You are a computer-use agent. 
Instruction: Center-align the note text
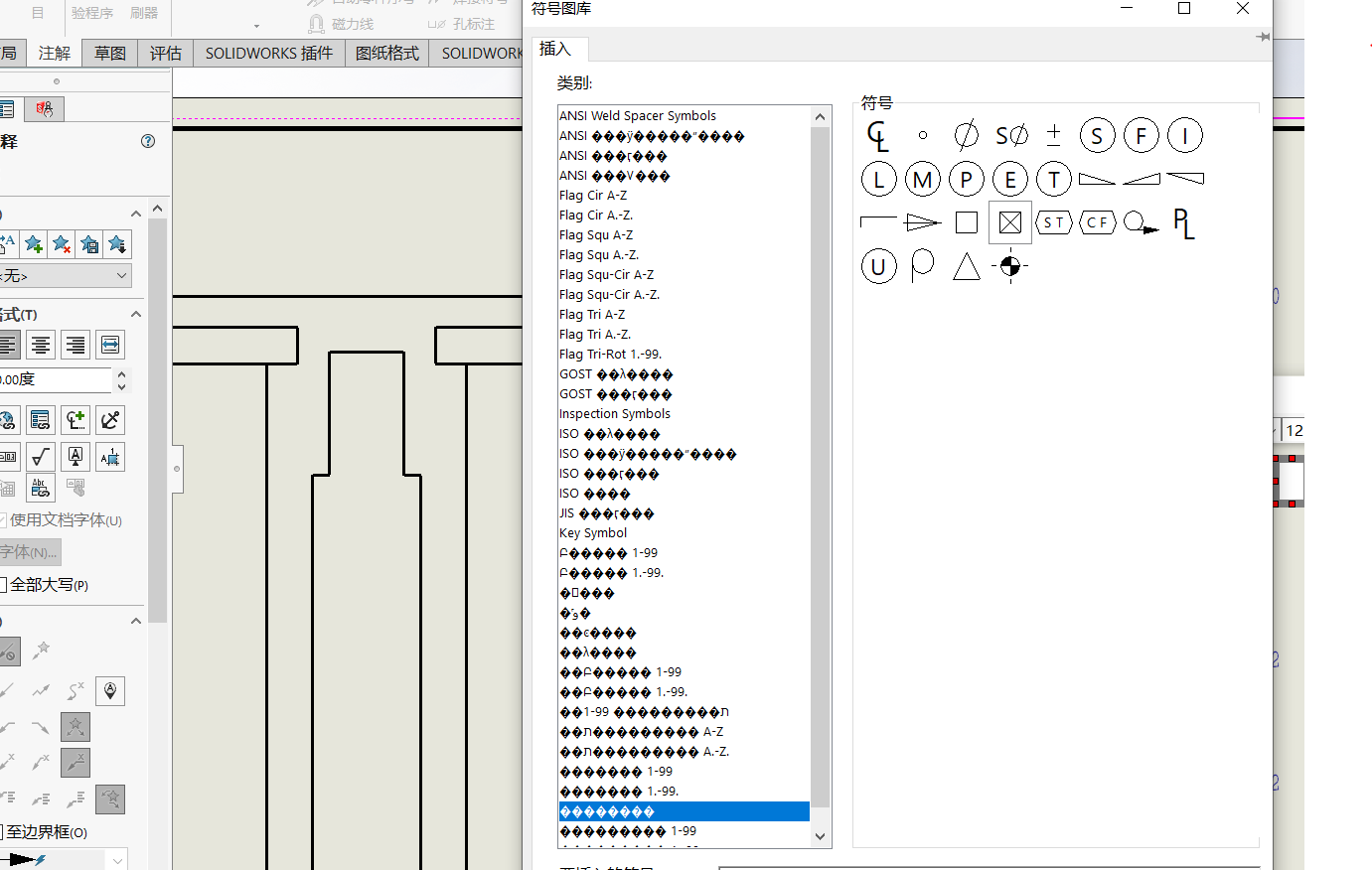[41, 345]
